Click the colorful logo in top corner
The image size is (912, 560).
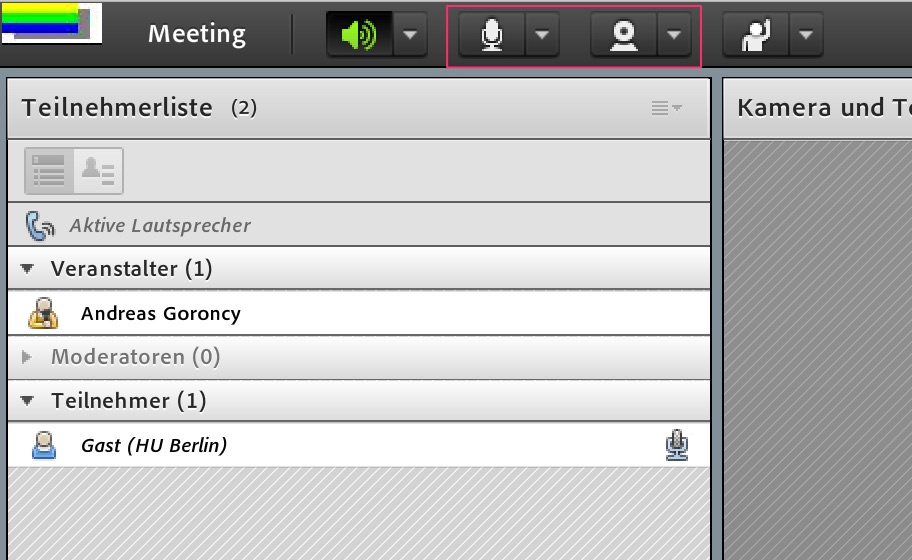(44, 24)
